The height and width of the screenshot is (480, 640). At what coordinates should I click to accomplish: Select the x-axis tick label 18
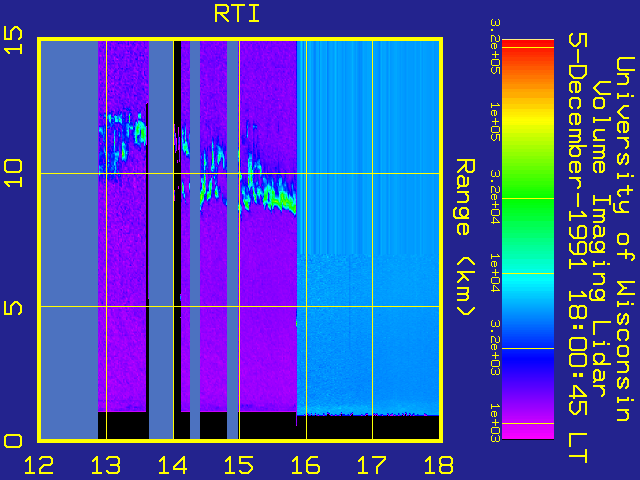click(438, 465)
